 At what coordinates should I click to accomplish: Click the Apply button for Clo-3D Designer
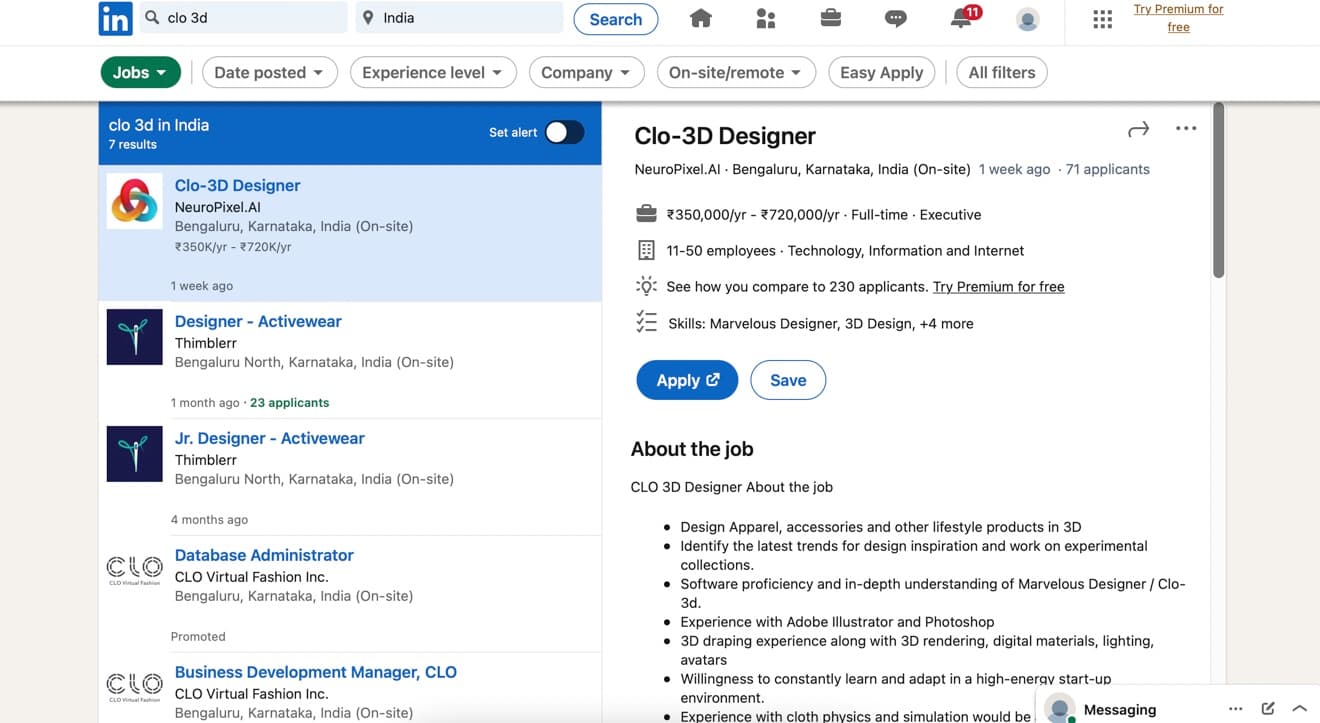(x=687, y=380)
